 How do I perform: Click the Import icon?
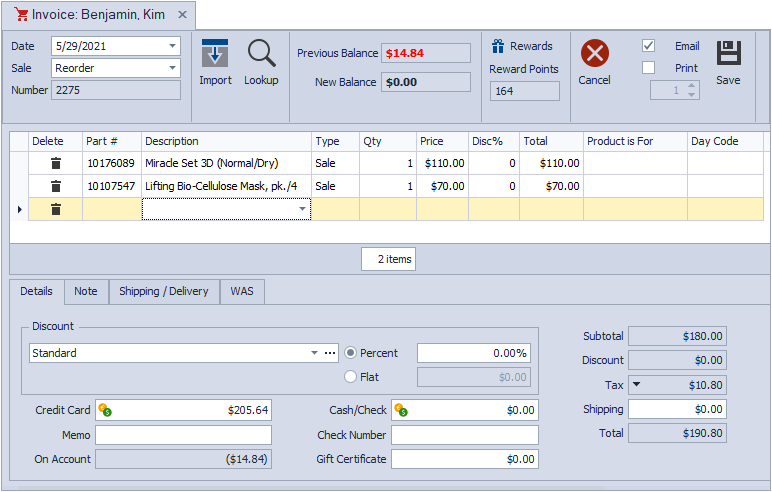215,53
